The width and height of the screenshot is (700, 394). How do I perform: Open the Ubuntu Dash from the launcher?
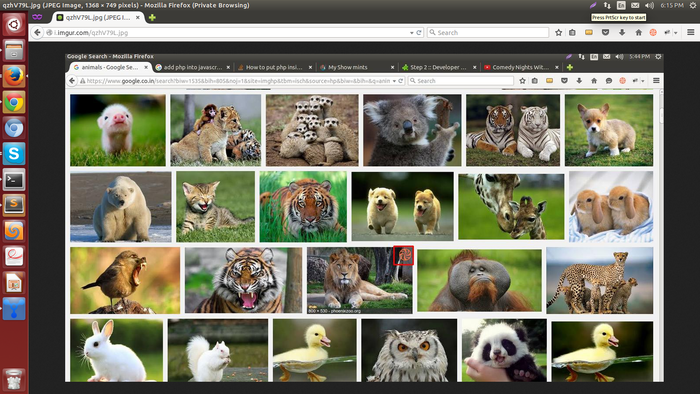click(x=14, y=24)
